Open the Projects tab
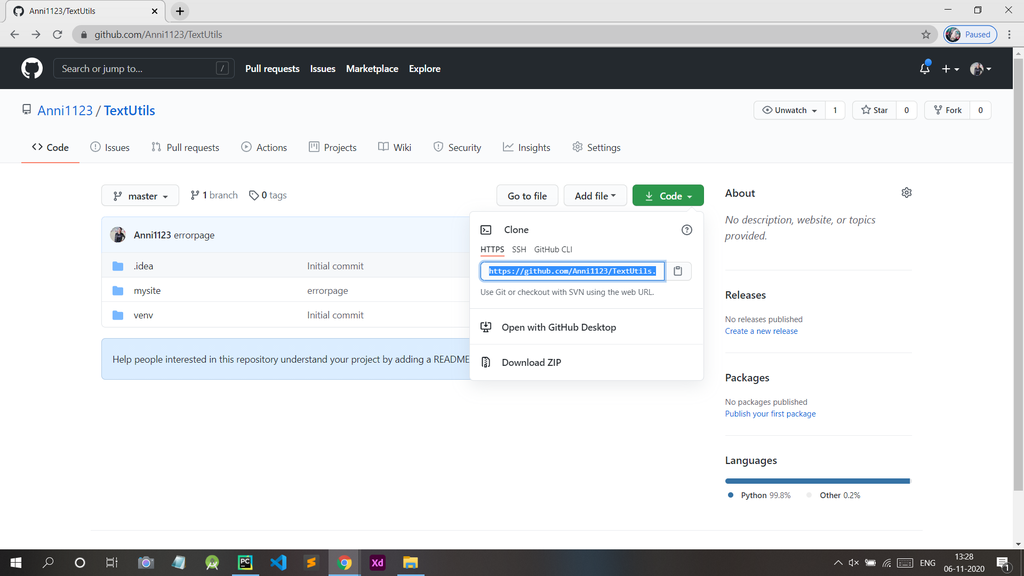The width and height of the screenshot is (1024, 576). coord(332,148)
